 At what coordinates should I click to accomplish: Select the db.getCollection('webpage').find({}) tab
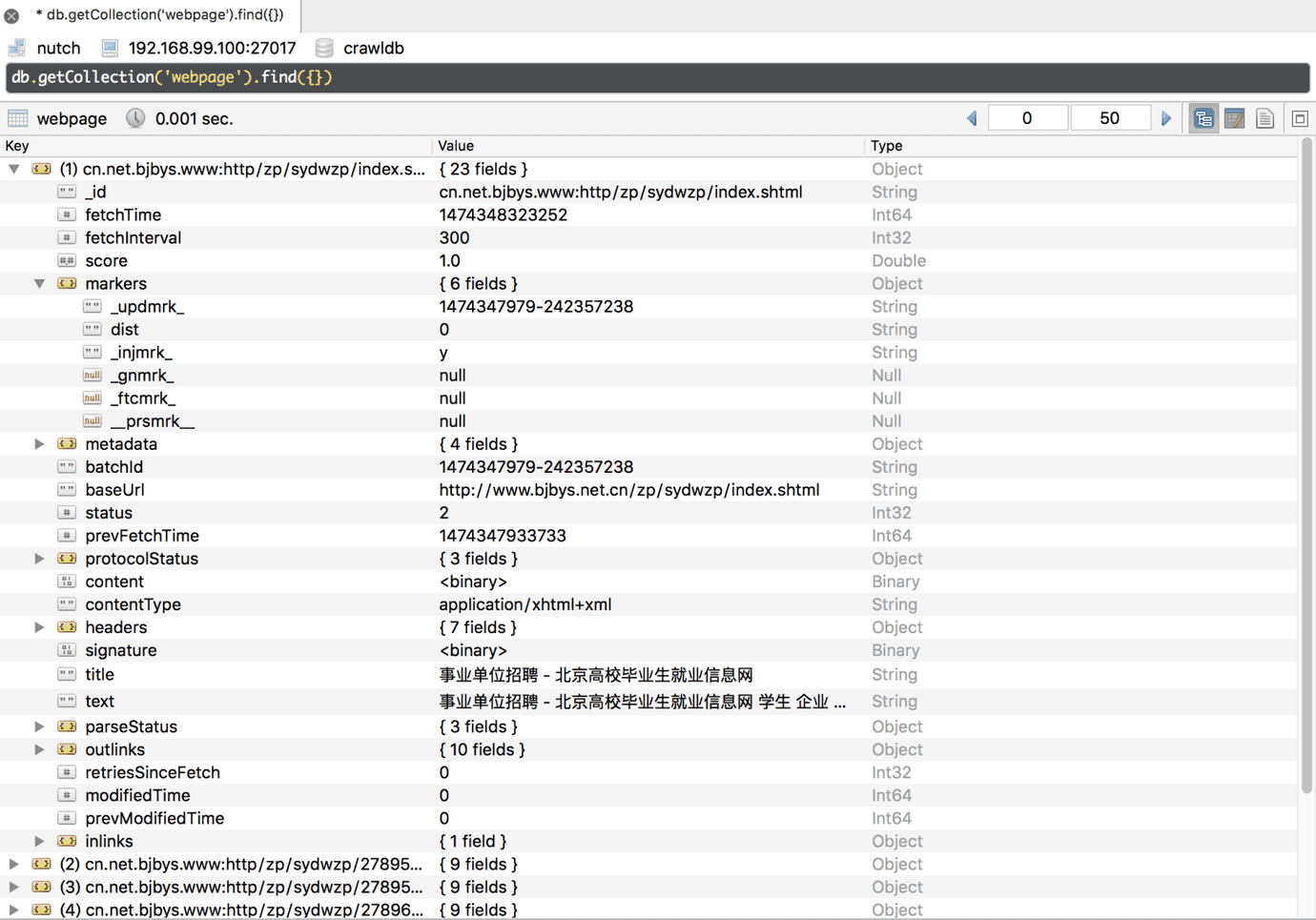159,15
